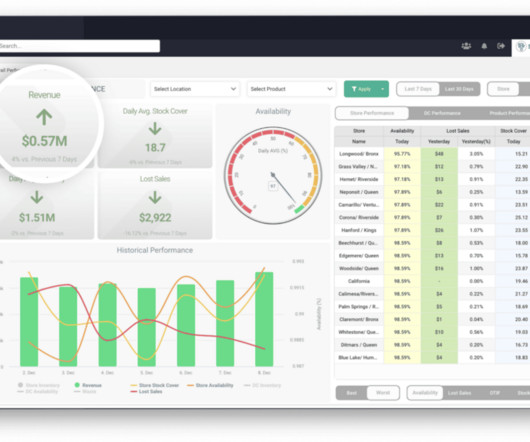Click the Revenue up arrow indicator
Screen dimensions: 530x442
(44, 117)
